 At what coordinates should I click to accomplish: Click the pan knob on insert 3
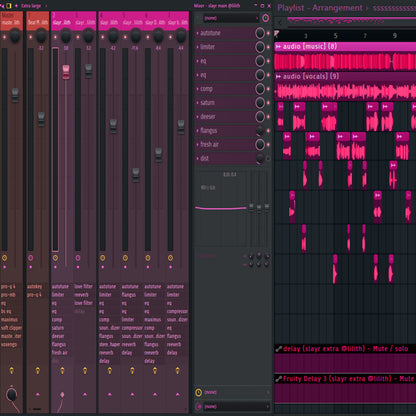click(x=88, y=36)
